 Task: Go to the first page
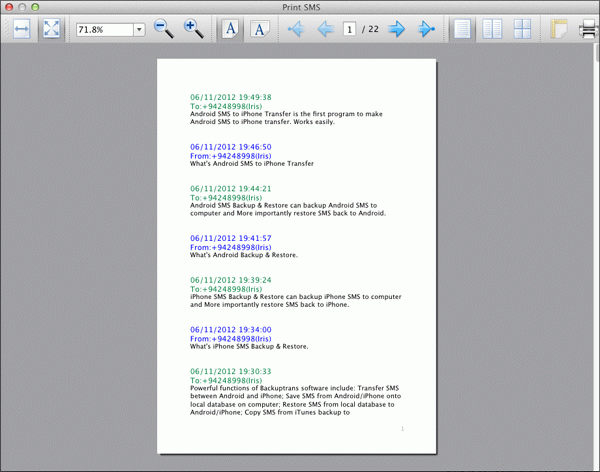tap(296, 29)
